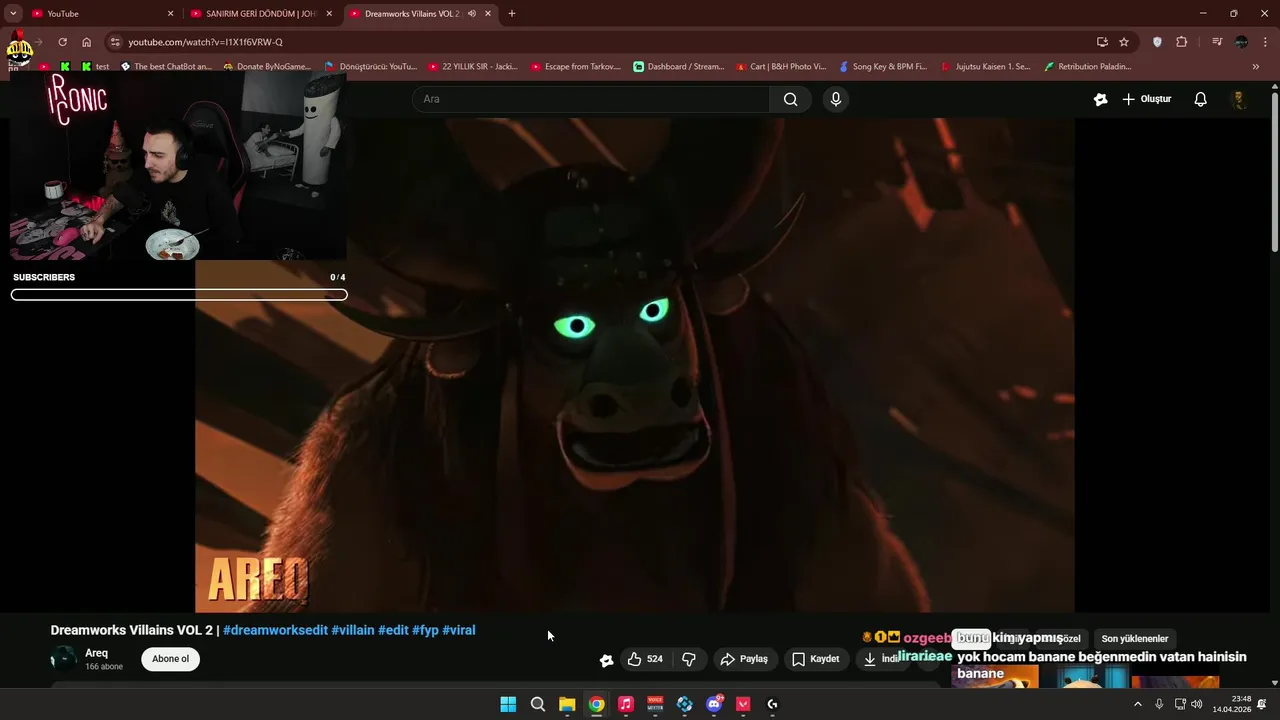The image size is (1280, 720).
Task: Open Windows taskbar search
Action: (538, 704)
